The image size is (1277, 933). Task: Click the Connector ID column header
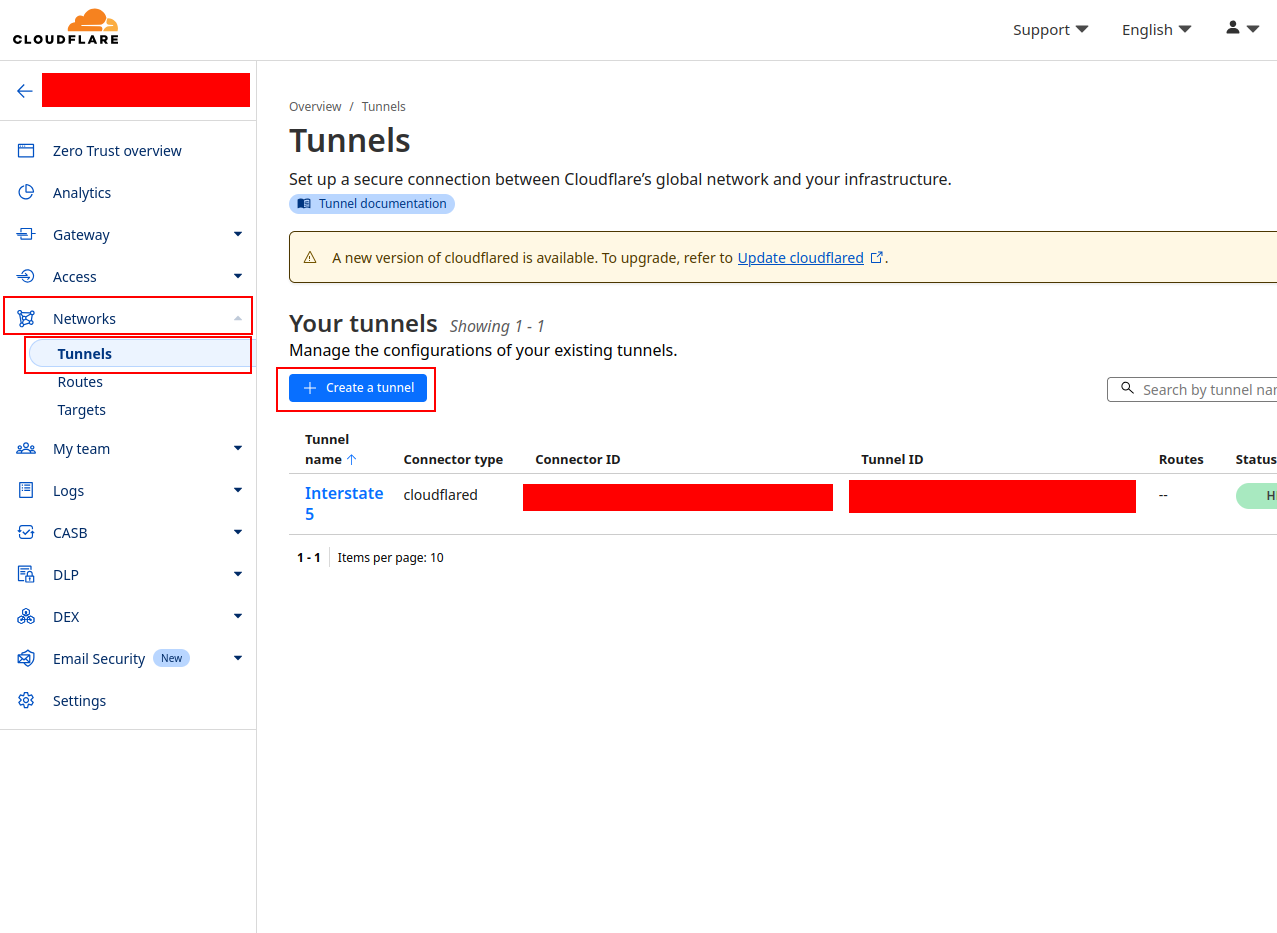click(578, 460)
